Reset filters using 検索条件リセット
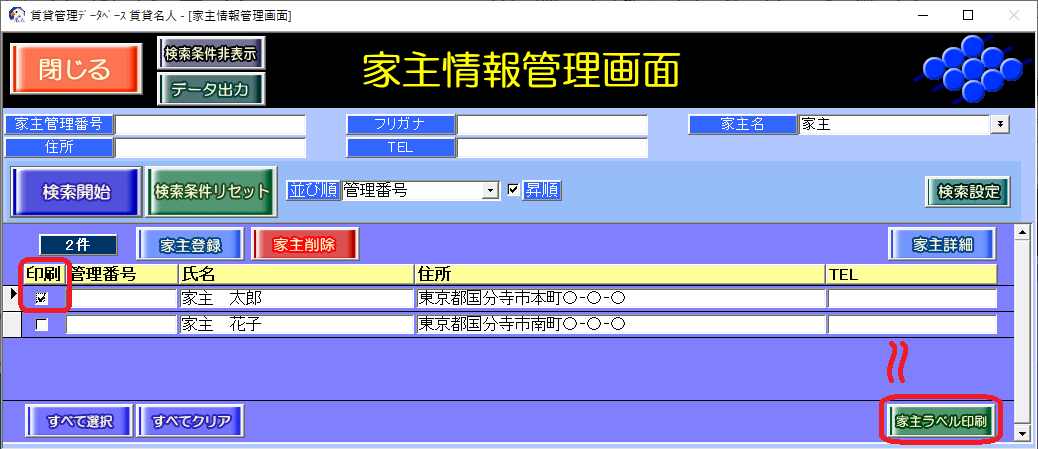The height and width of the screenshot is (449, 1038). [211, 191]
